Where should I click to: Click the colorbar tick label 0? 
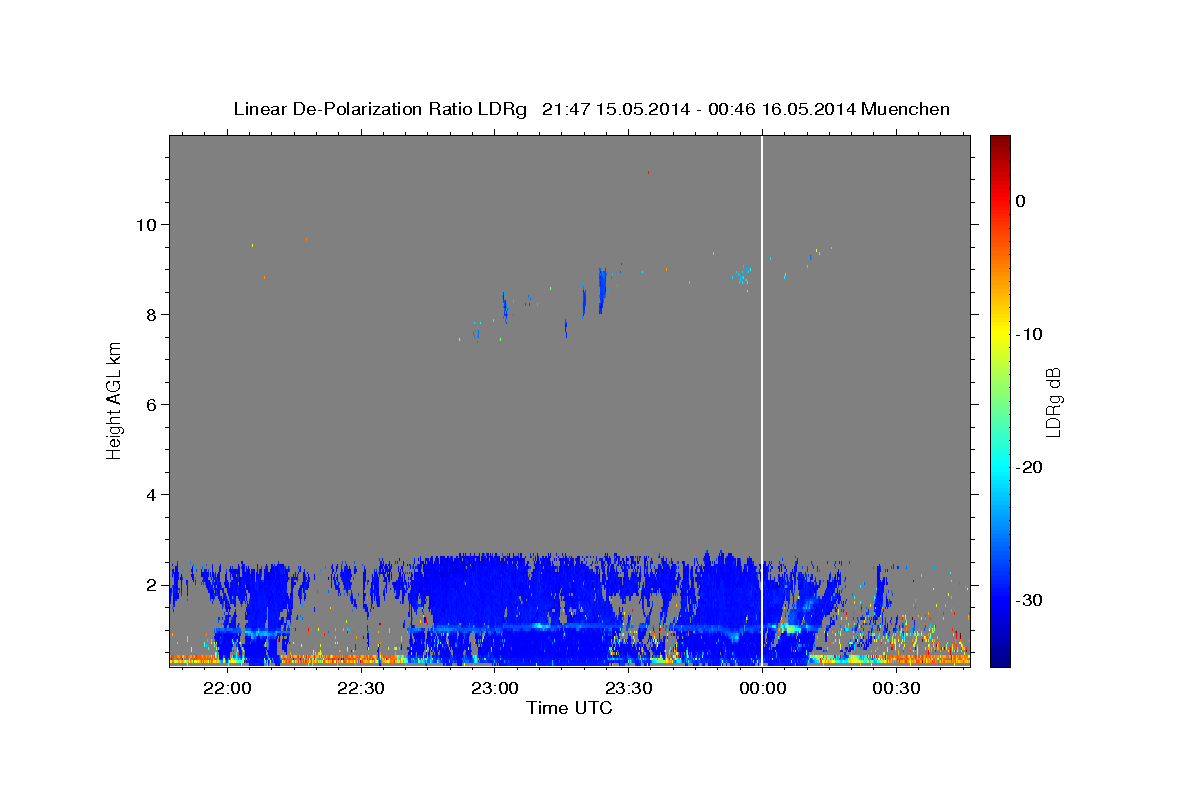click(1021, 201)
